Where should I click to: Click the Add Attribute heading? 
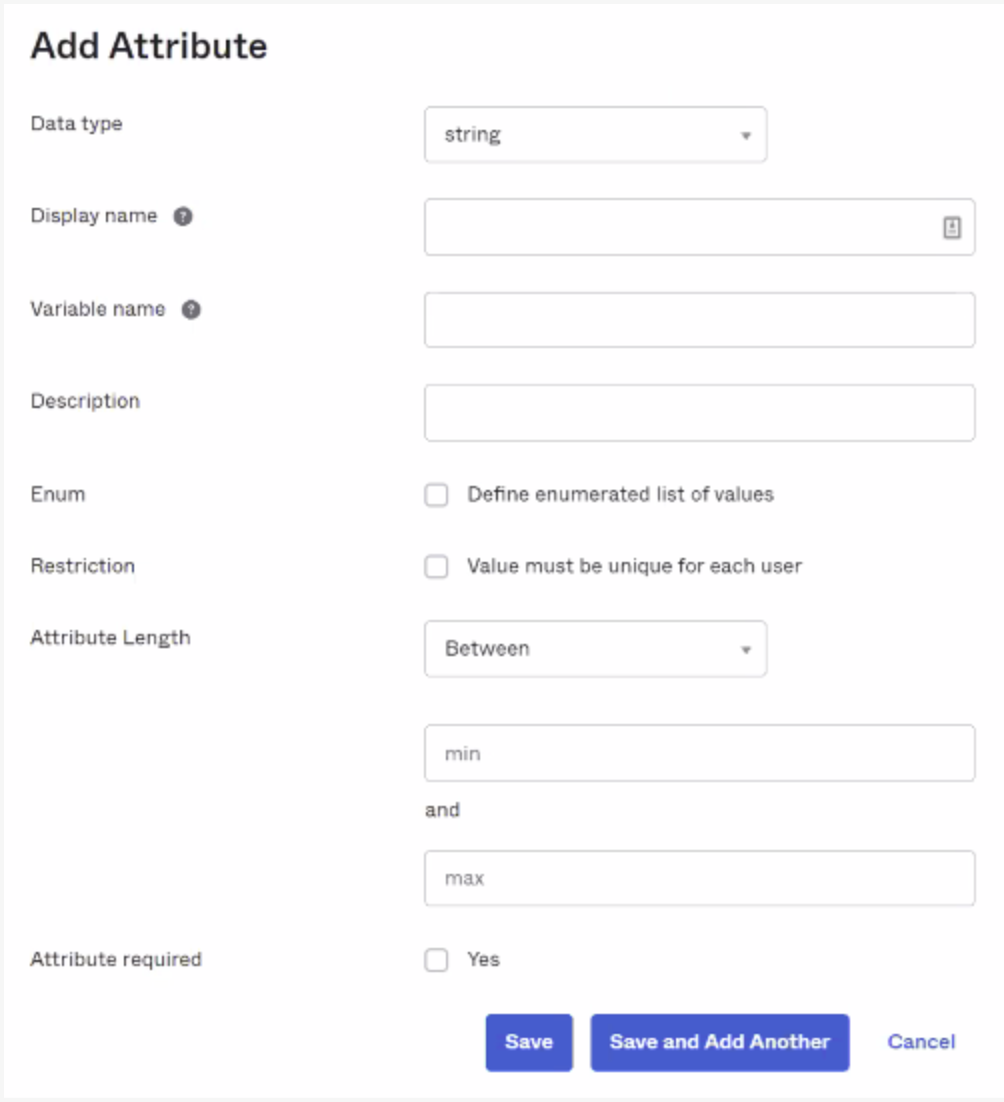[148, 45]
